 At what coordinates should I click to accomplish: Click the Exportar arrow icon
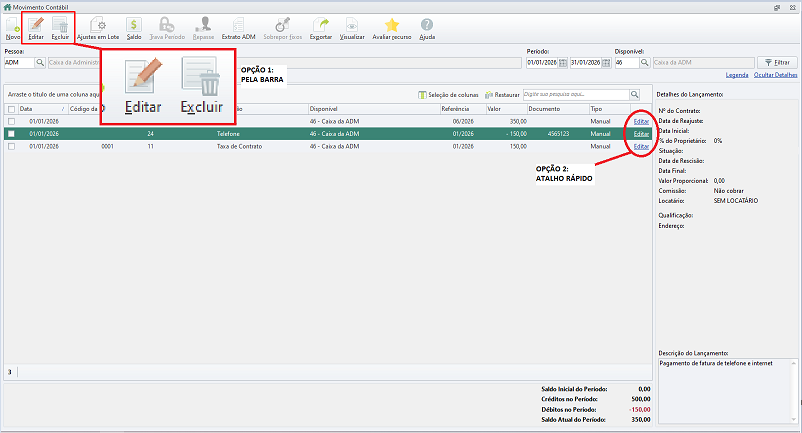point(321,29)
